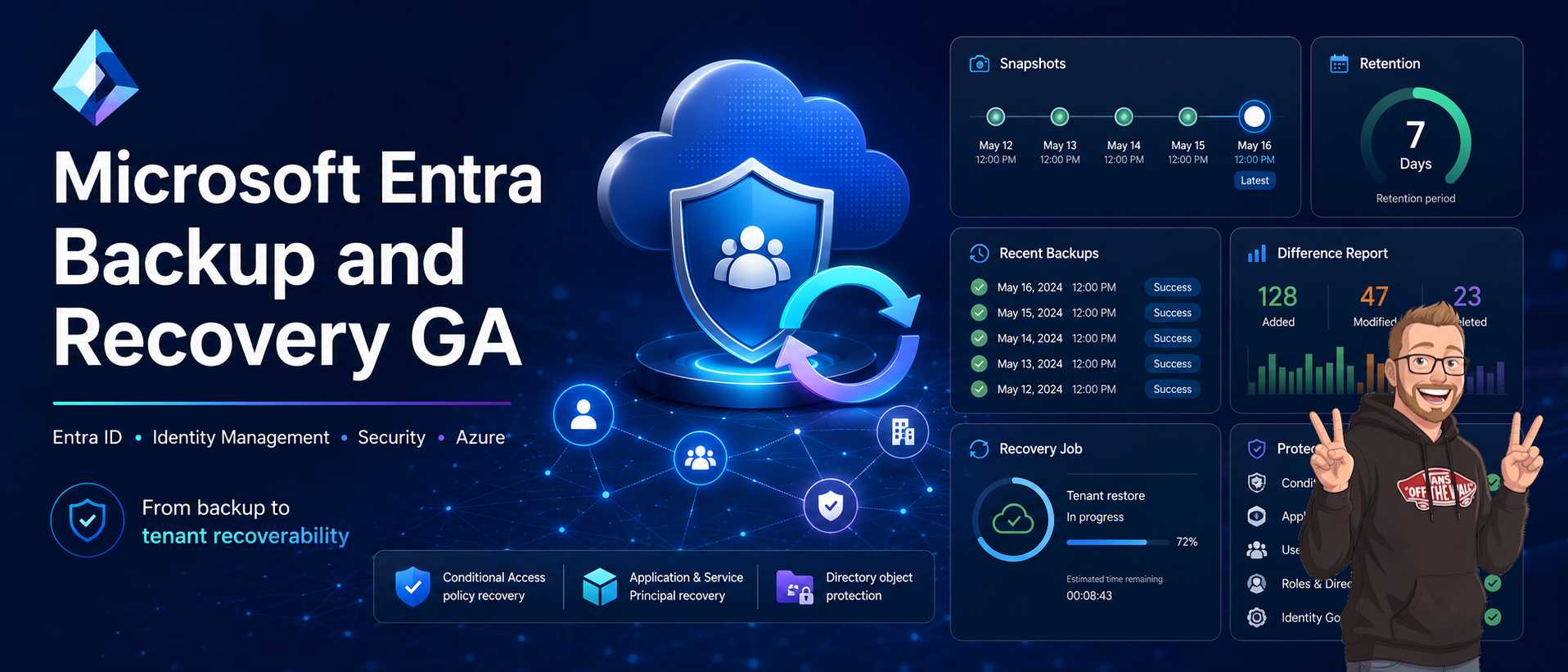Click the cloud checkmark icon in Recovery Job
The width and height of the screenshot is (1568, 672).
pos(1013,520)
